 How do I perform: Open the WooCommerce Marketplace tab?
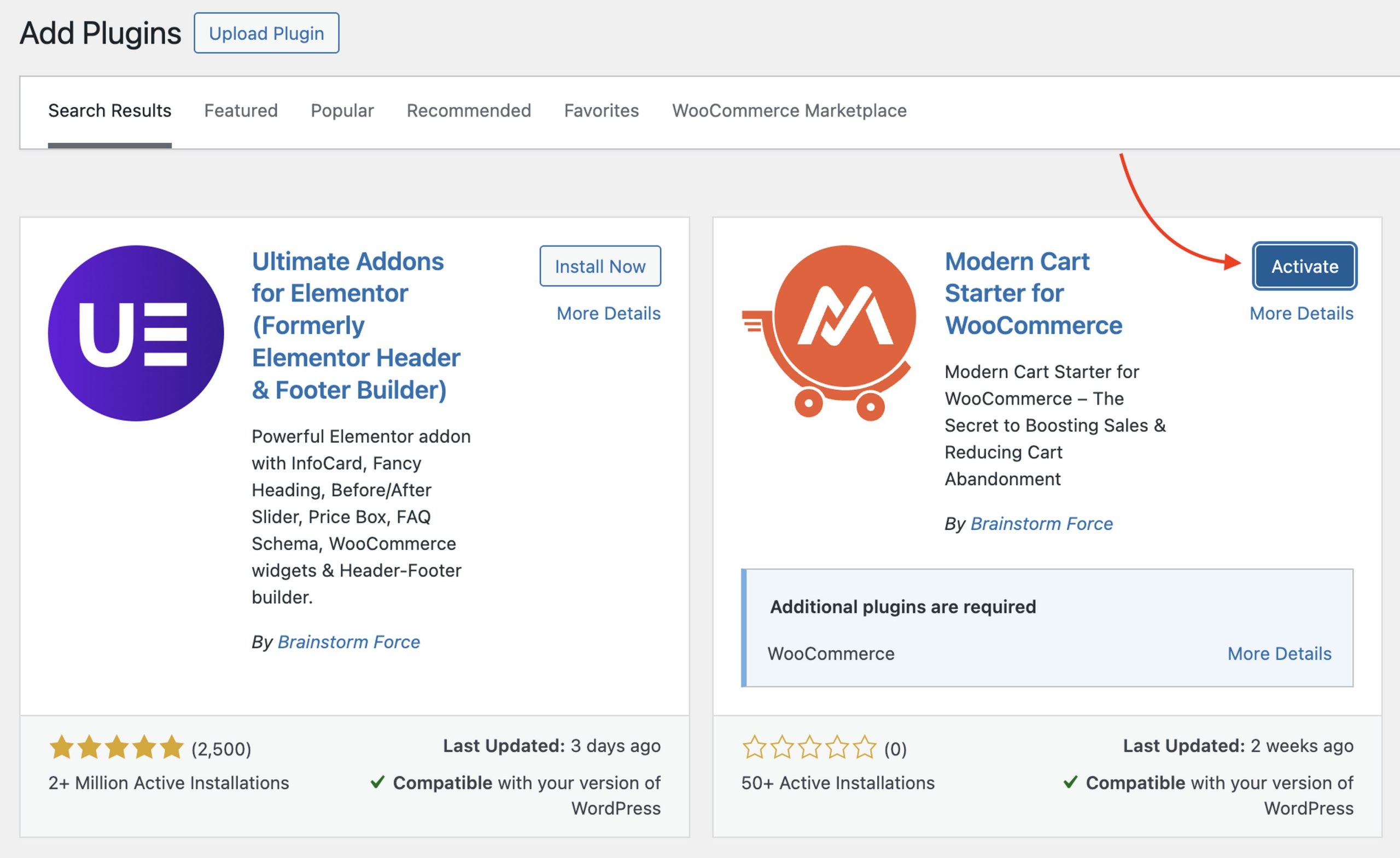[x=789, y=110]
